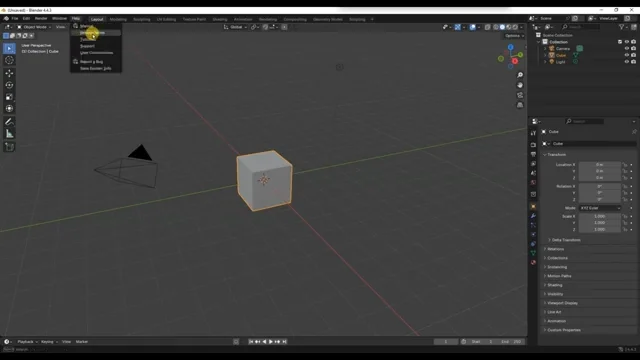Screen dimensions: 640x360
Task: Click the viewport pan hand icon
Action: [520, 85]
